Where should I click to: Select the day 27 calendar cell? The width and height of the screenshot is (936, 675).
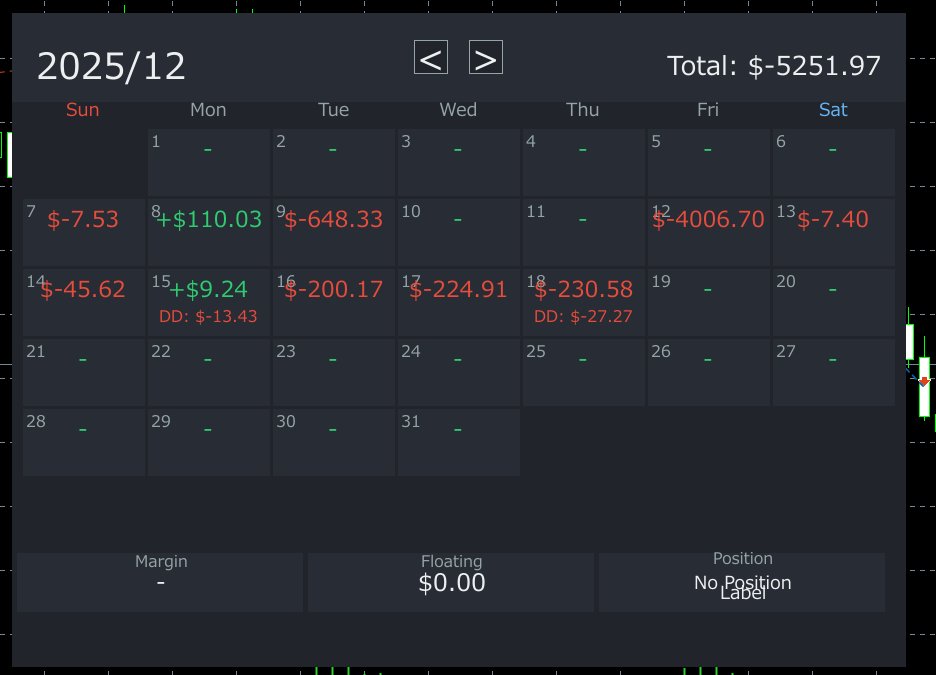click(x=834, y=372)
